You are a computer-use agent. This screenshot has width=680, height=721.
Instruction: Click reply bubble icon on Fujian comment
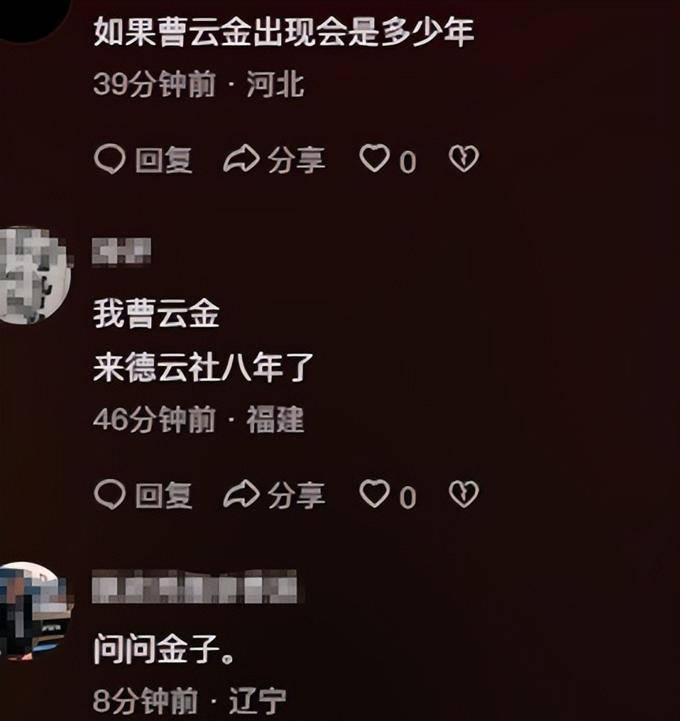(x=109, y=494)
